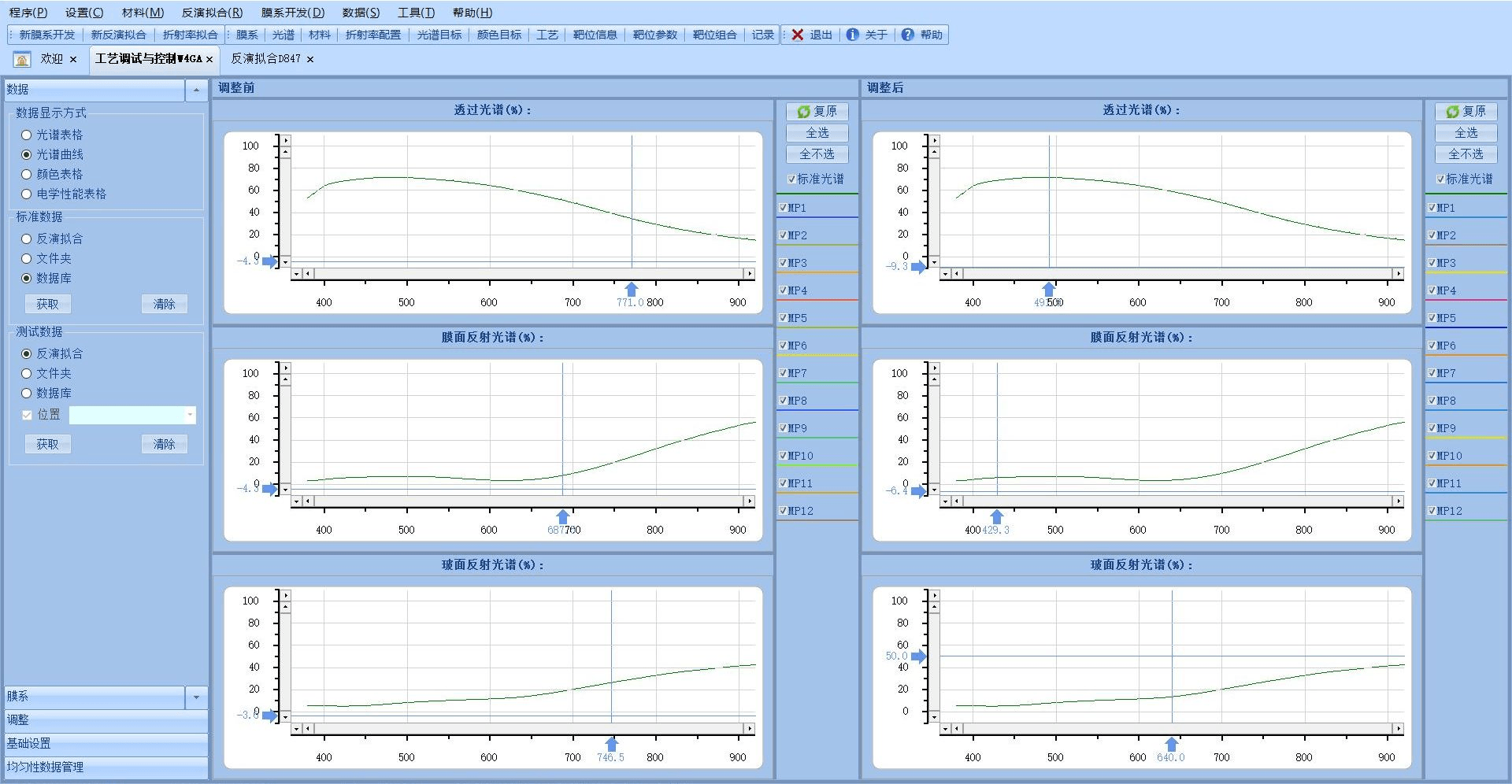Viewport: 1512px width, 784px height.
Task: Collapse the 数据 panel header arrow
Action: point(196,90)
